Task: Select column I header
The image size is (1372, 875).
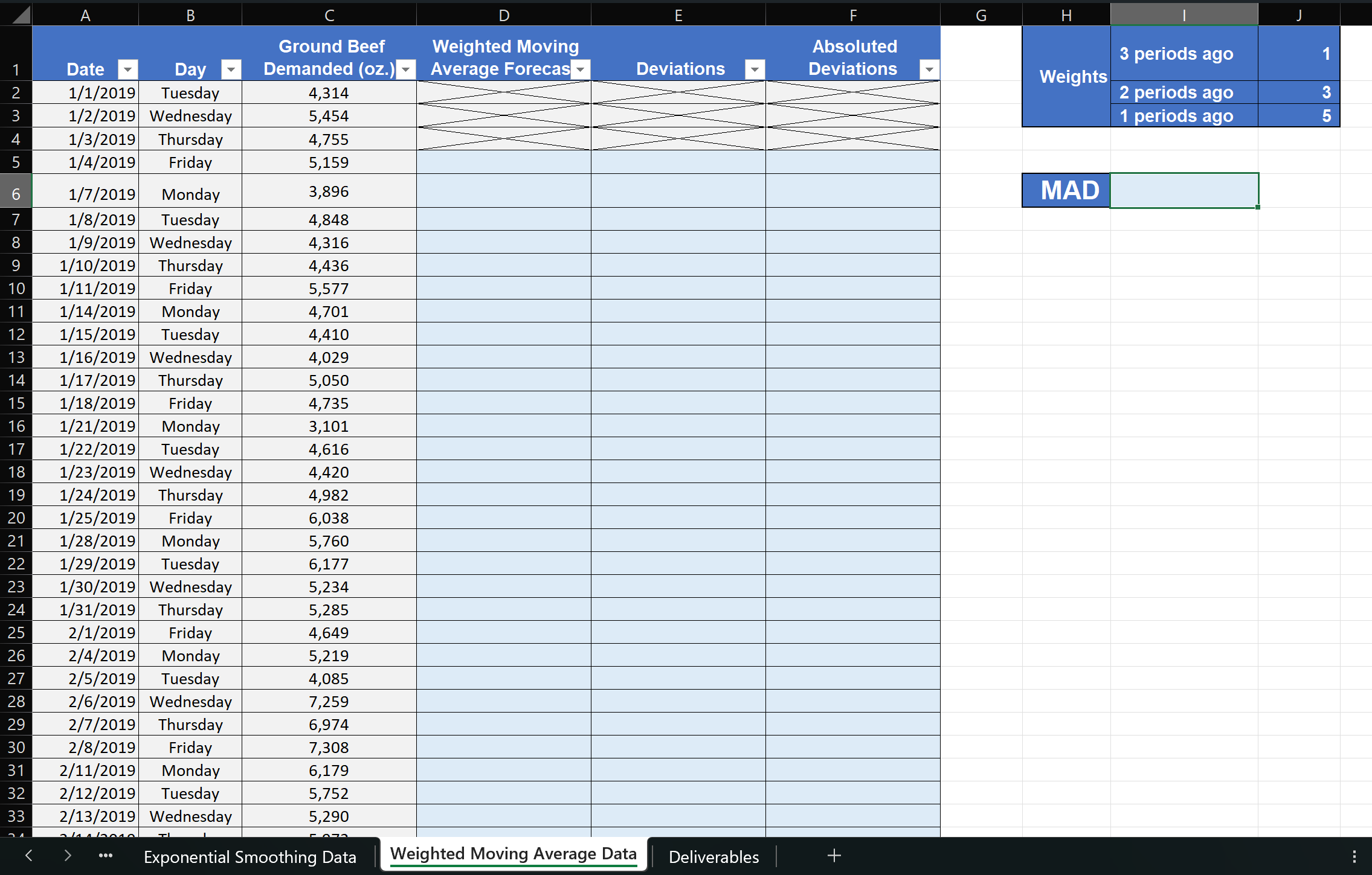Action: click(1184, 14)
